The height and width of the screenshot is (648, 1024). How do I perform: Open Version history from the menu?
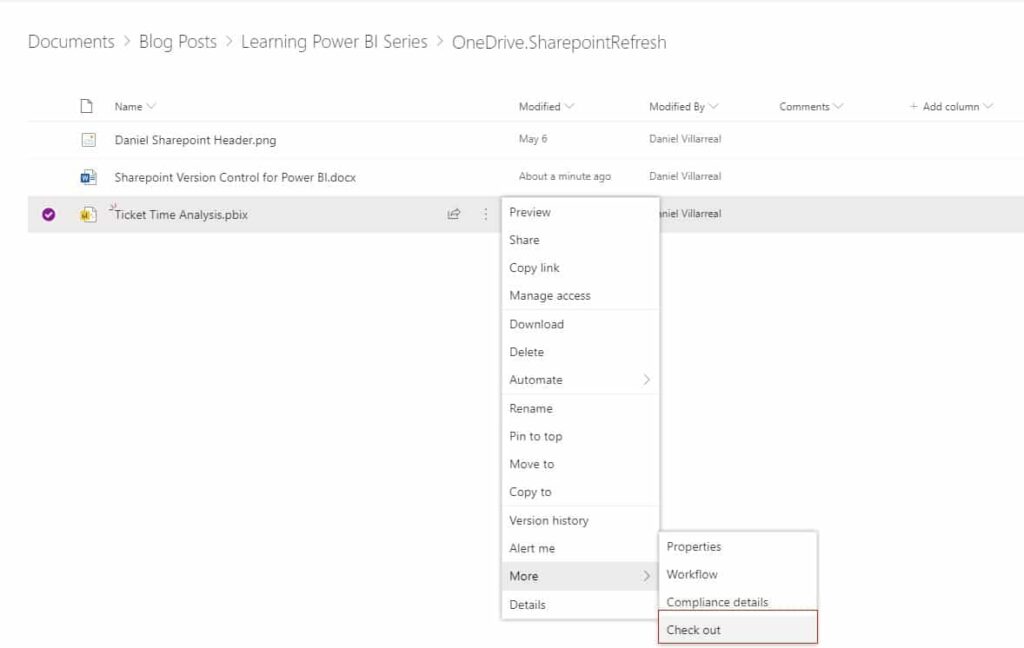point(580,520)
